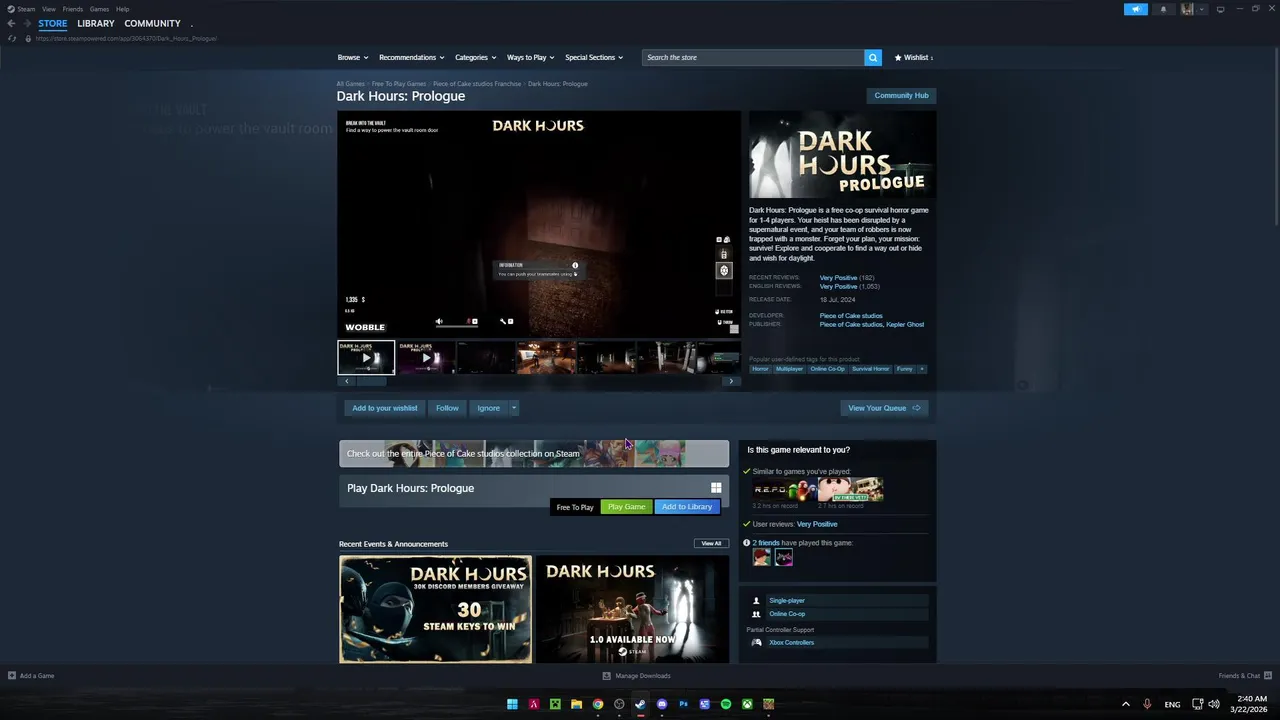
Task: Follow the game
Action: click(447, 408)
